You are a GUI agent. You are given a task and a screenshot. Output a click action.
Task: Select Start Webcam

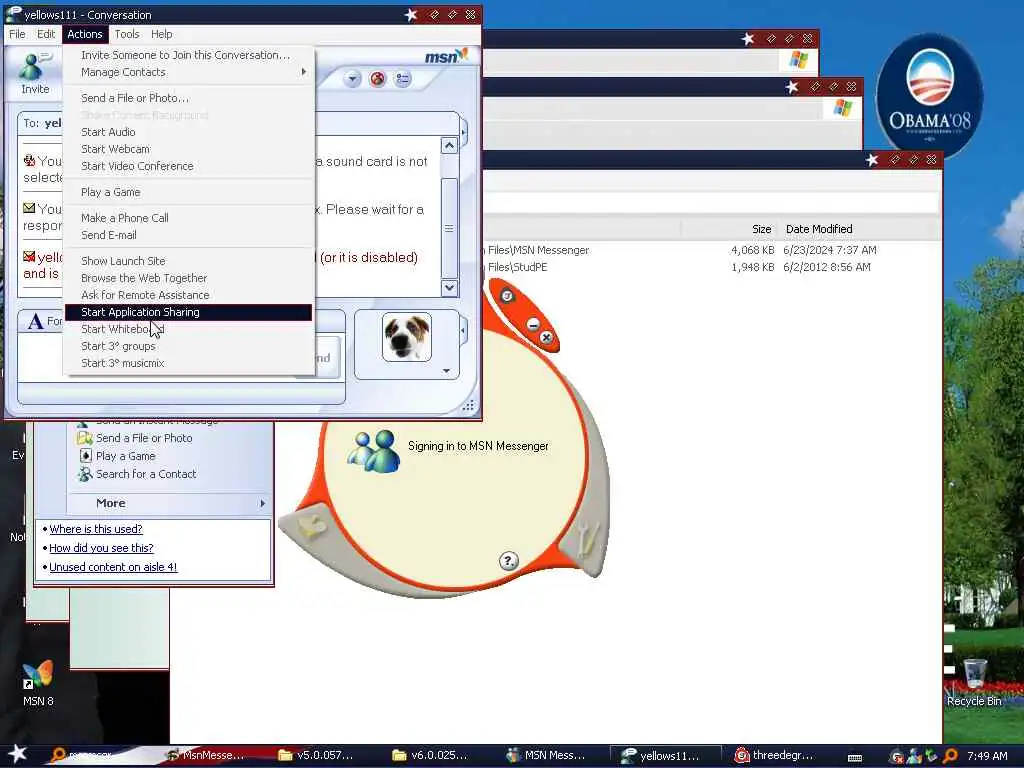[189, 149]
